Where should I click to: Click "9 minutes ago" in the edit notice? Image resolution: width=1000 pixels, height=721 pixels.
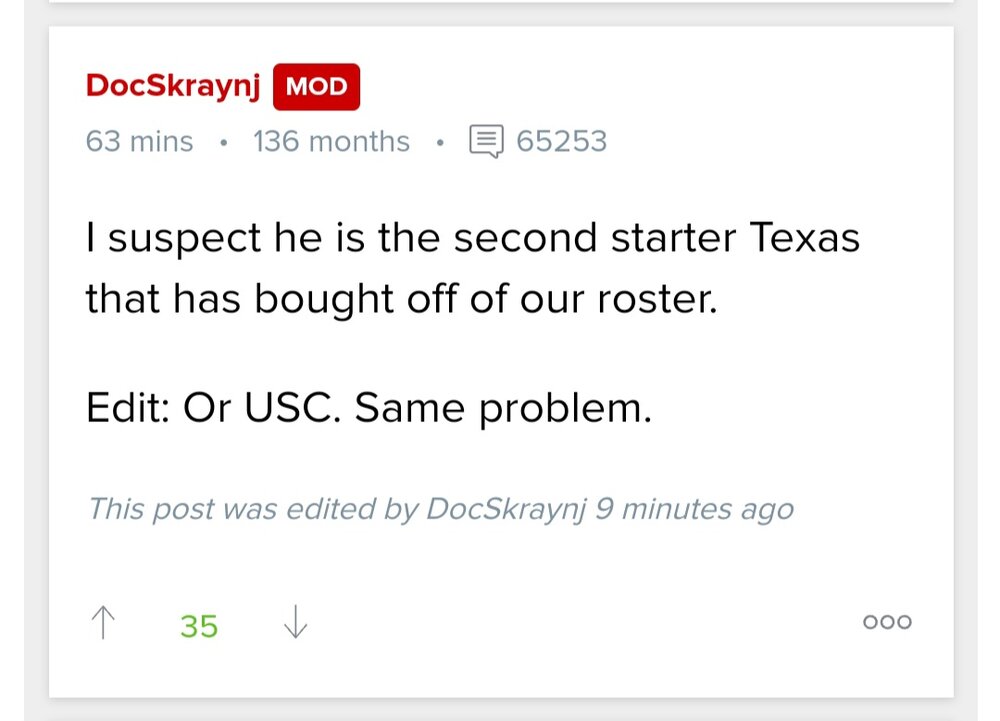coord(694,509)
